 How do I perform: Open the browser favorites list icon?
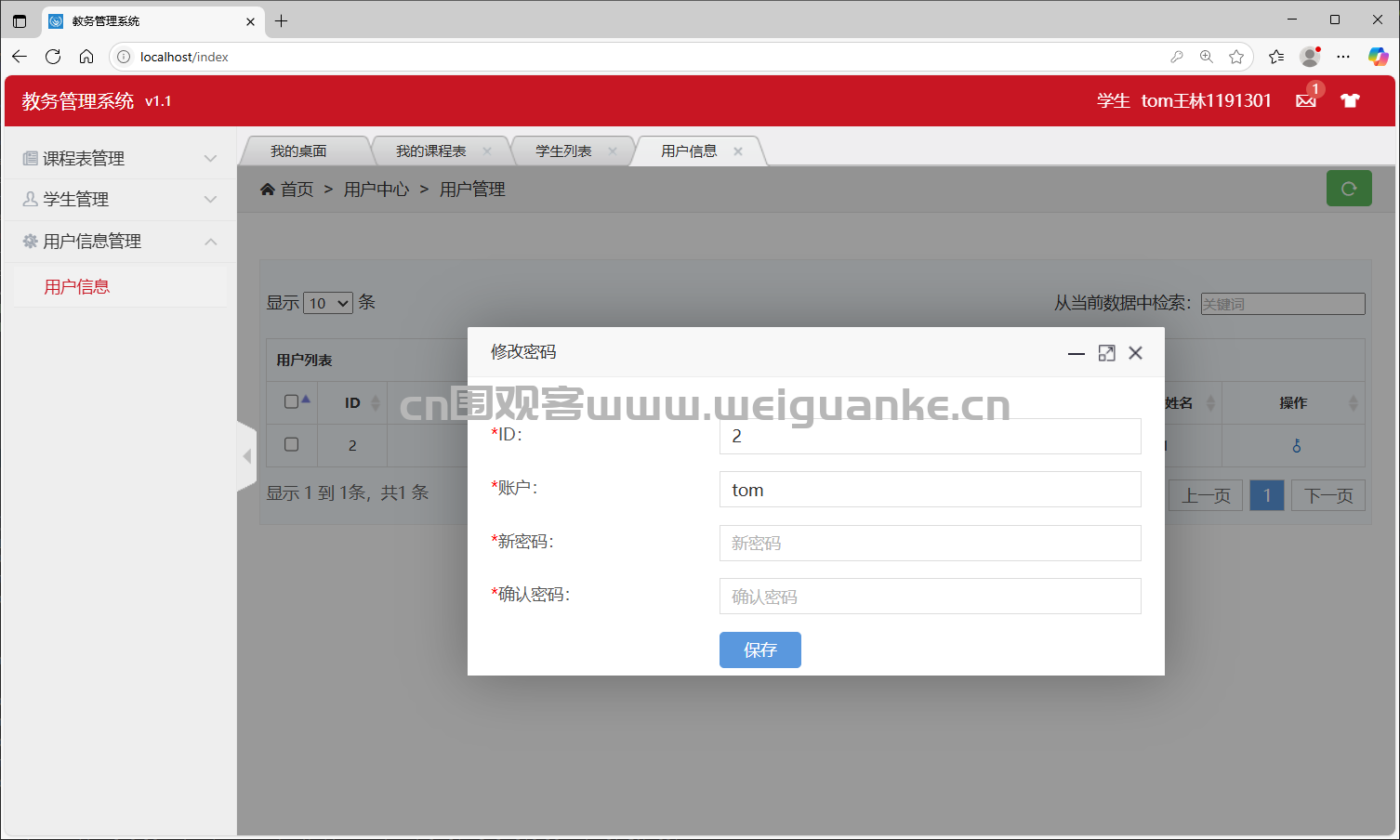pos(1276,57)
